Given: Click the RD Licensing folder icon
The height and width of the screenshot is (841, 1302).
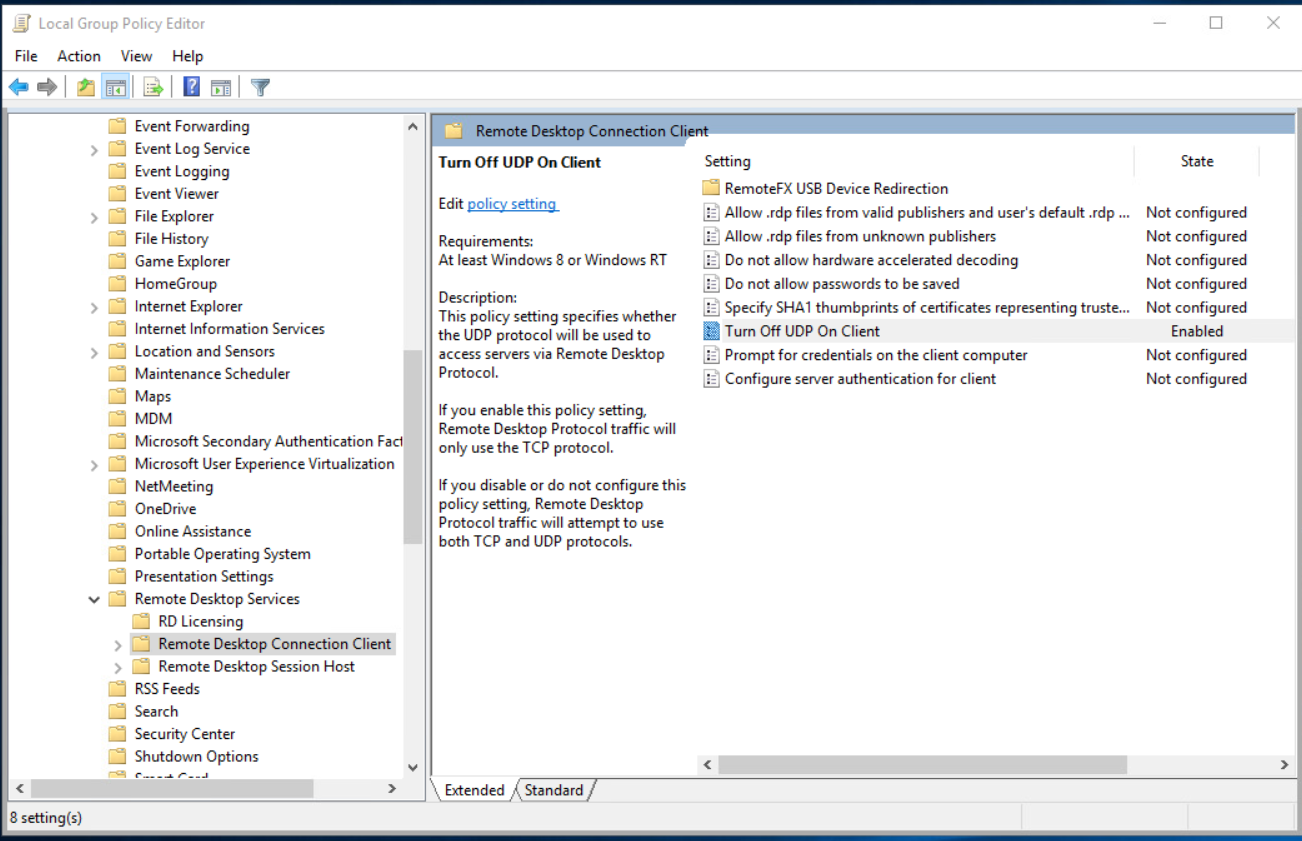Looking at the screenshot, I should coord(141,622).
